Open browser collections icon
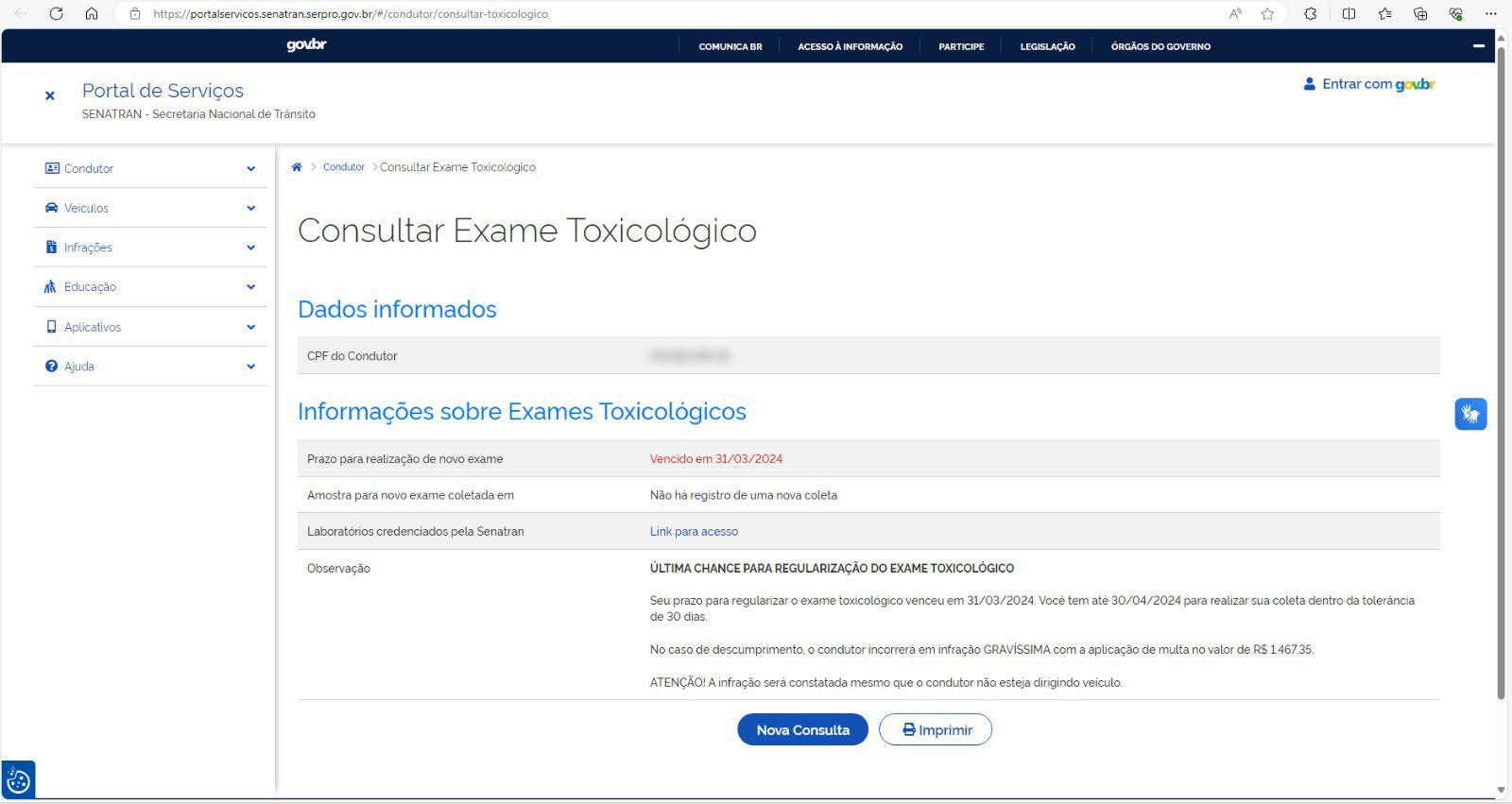1512x804 pixels. (1420, 14)
